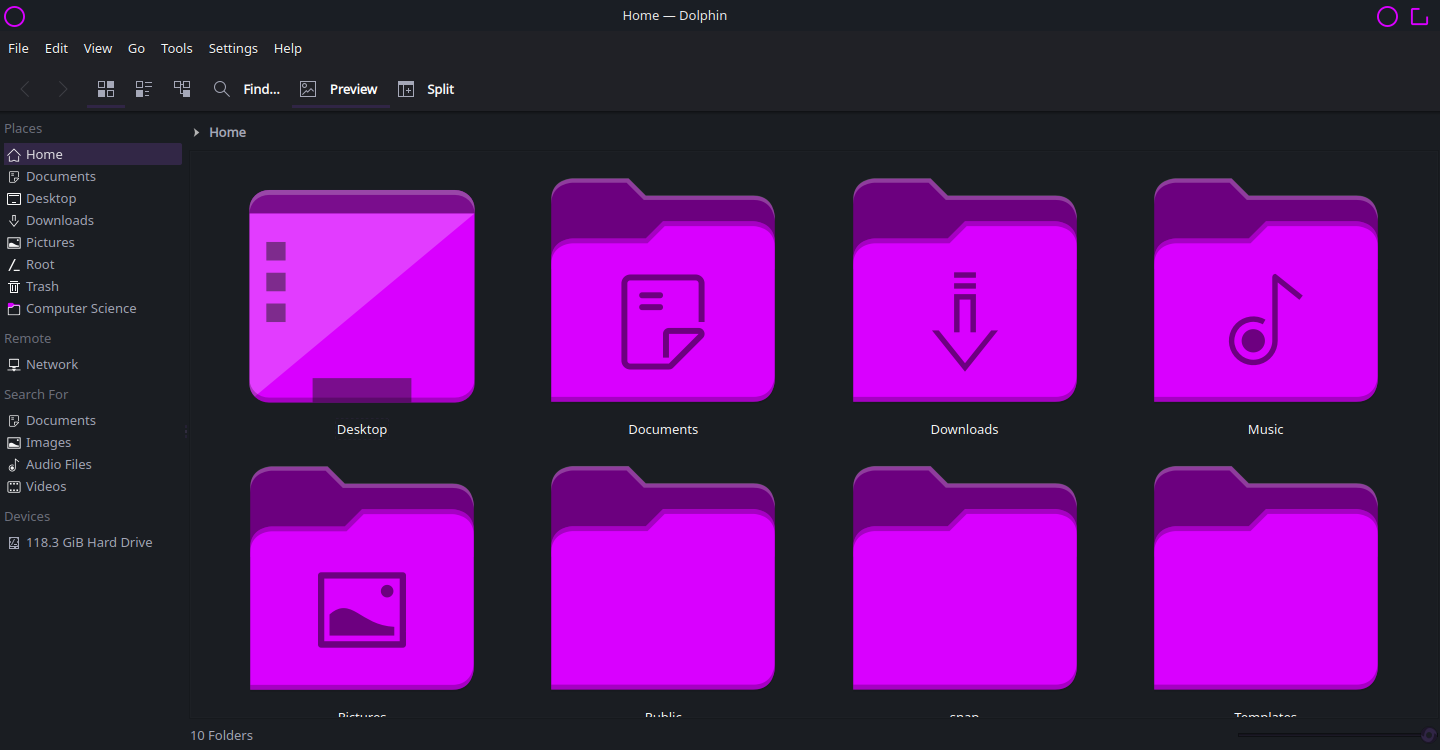Open Computer Science bookmark in Places
Screen dimensions: 1440x750
click(93, 308)
